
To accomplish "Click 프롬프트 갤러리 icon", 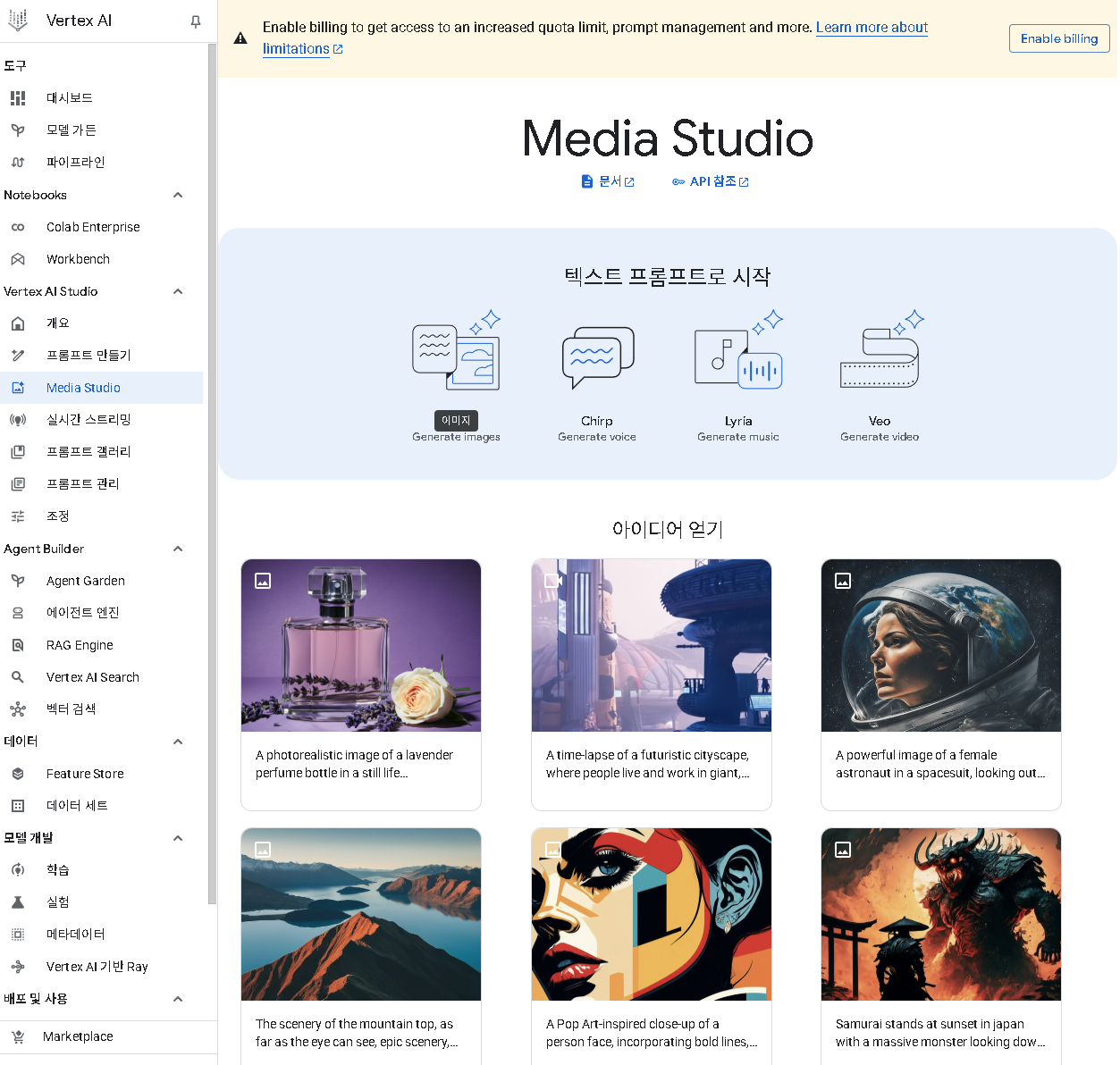I will coord(18,452).
